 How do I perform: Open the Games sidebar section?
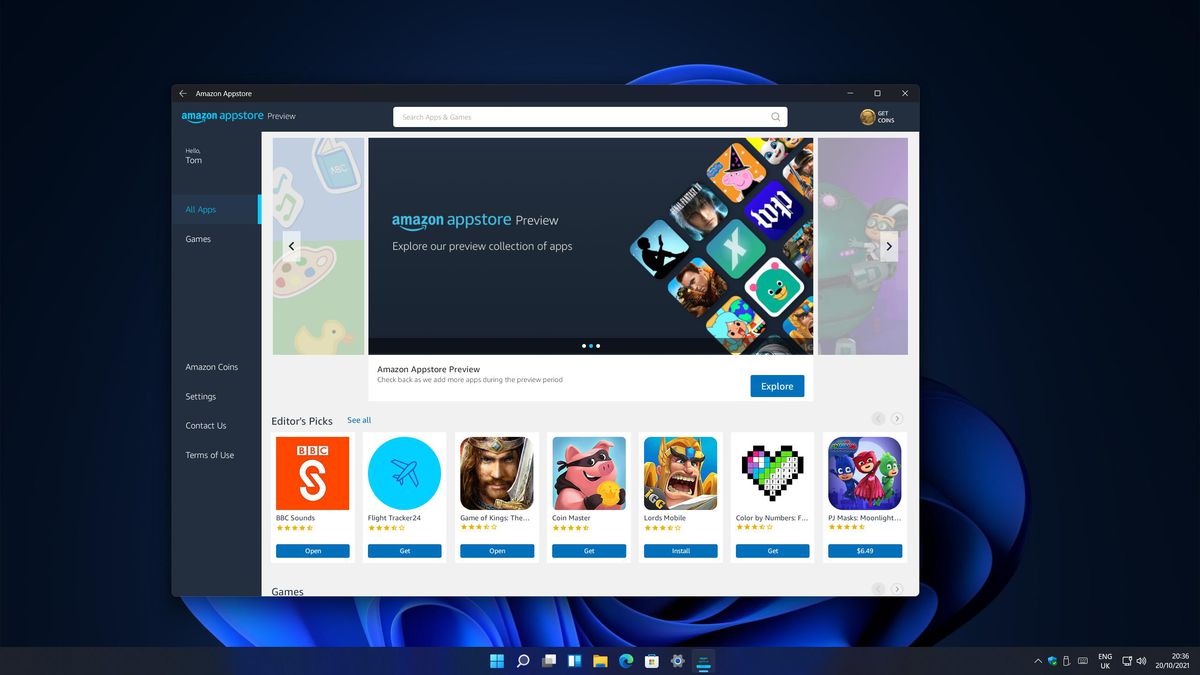tap(198, 239)
